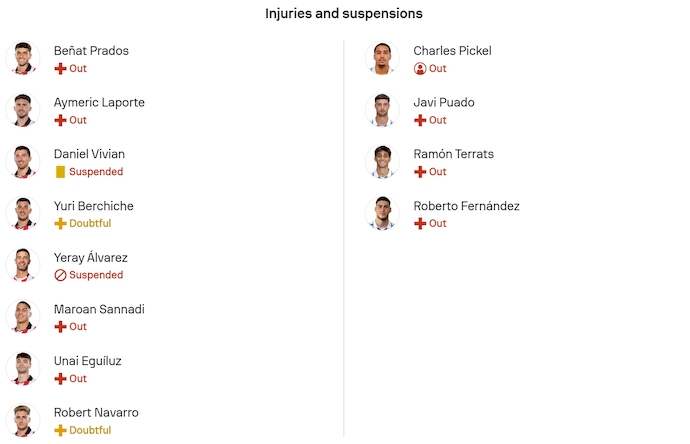Click Ramón Terrats' player photo
Viewport: 690px width, 444px height.
pyautogui.click(x=382, y=162)
